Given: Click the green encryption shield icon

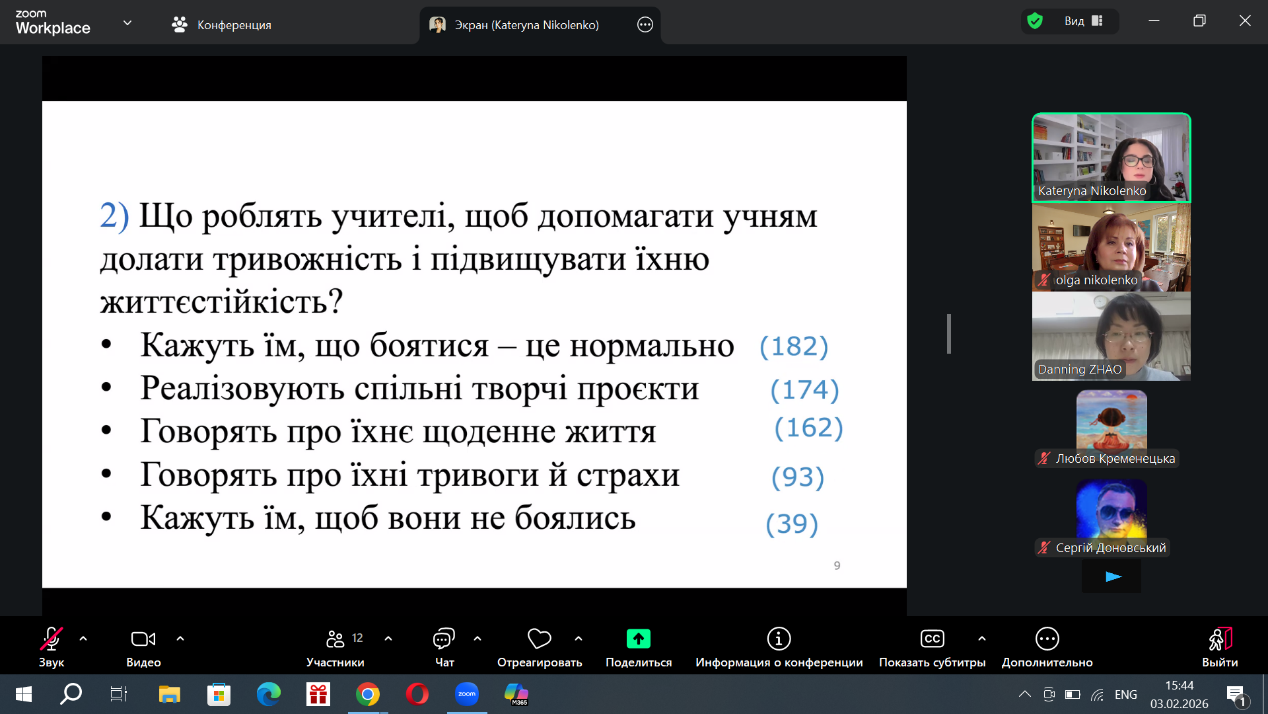Looking at the screenshot, I should (x=1035, y=21).
